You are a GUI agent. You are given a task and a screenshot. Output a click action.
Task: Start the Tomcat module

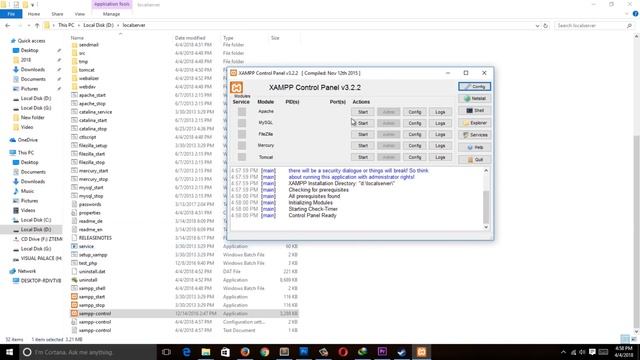362,157
